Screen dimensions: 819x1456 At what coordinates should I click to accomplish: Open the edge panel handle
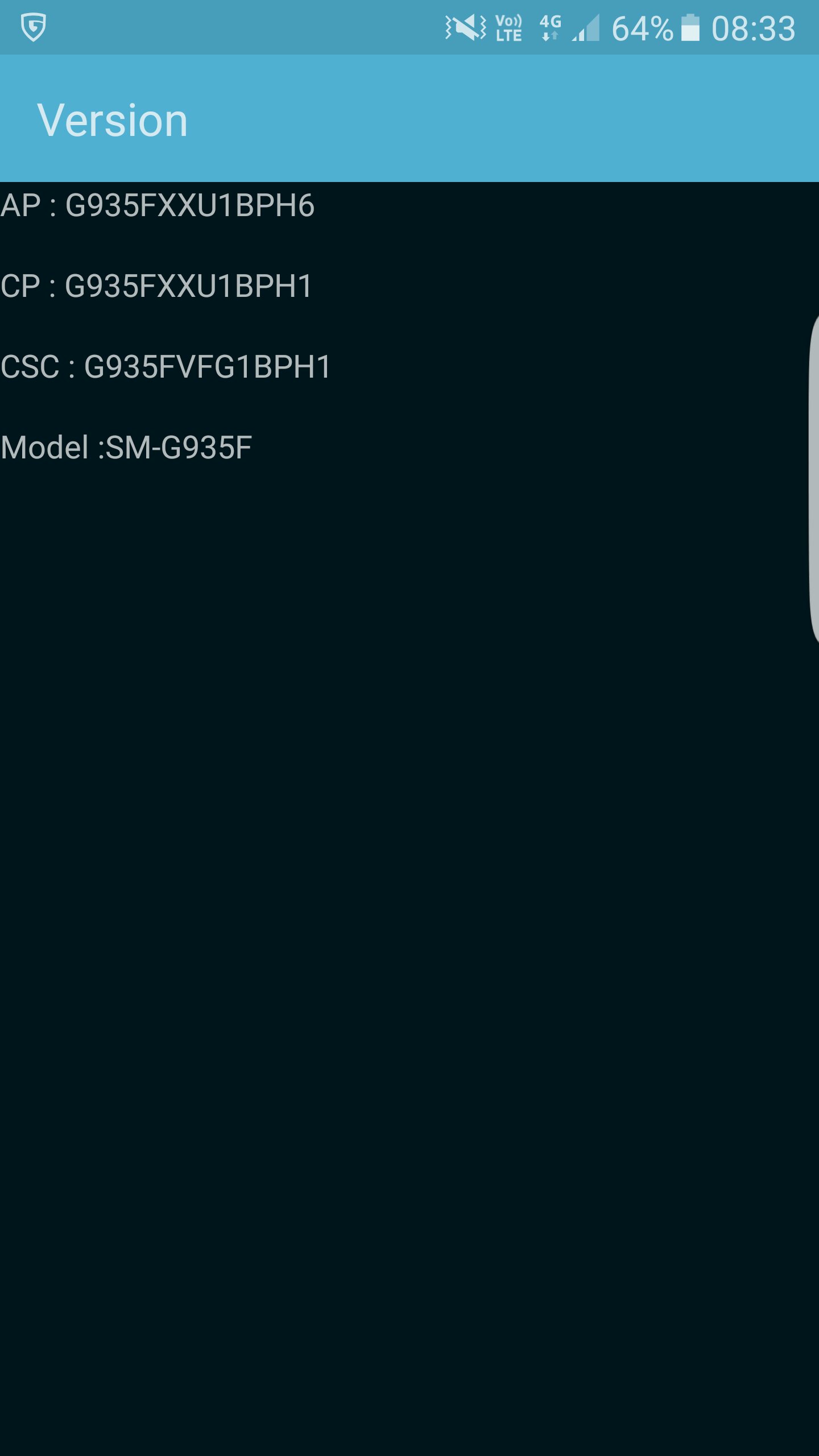click(813, 479)
